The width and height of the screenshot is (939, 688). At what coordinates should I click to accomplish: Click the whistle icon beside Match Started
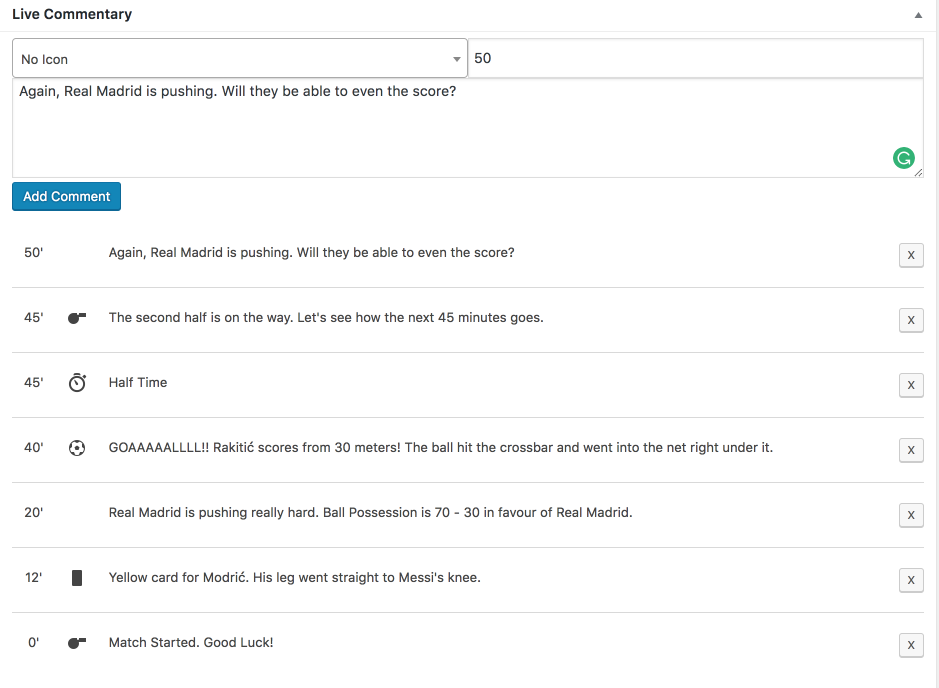click(x=77, y=642)
